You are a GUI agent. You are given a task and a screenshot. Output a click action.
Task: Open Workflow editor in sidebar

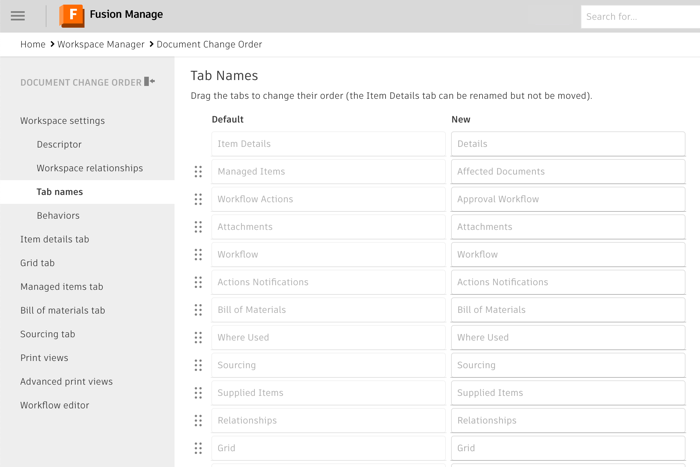(54, 404)
